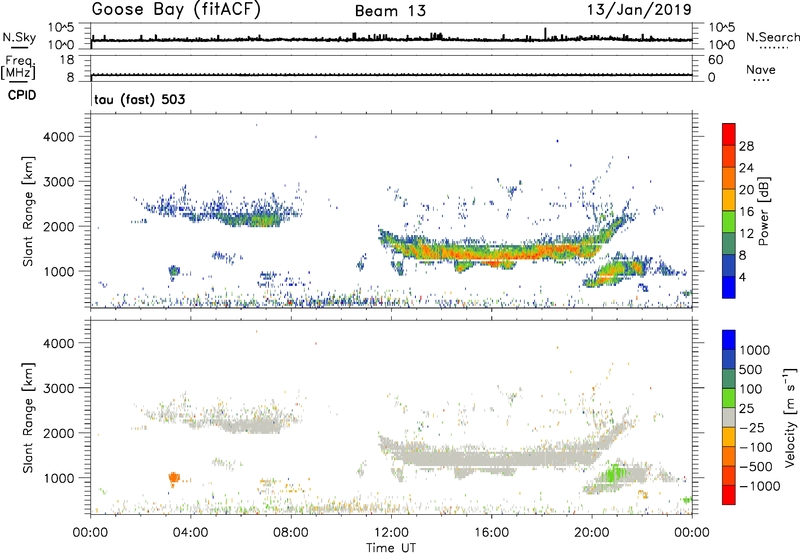
Task: Click the "4" label on Power colorbar
Action: [742, 277]
